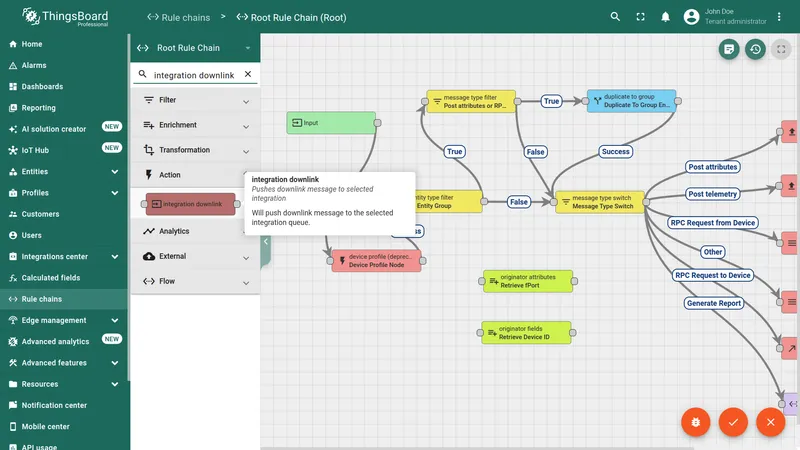The width and height of the screenshot is (800, 450).
Task: Open Dashboards page
Action: coord(64,86)
